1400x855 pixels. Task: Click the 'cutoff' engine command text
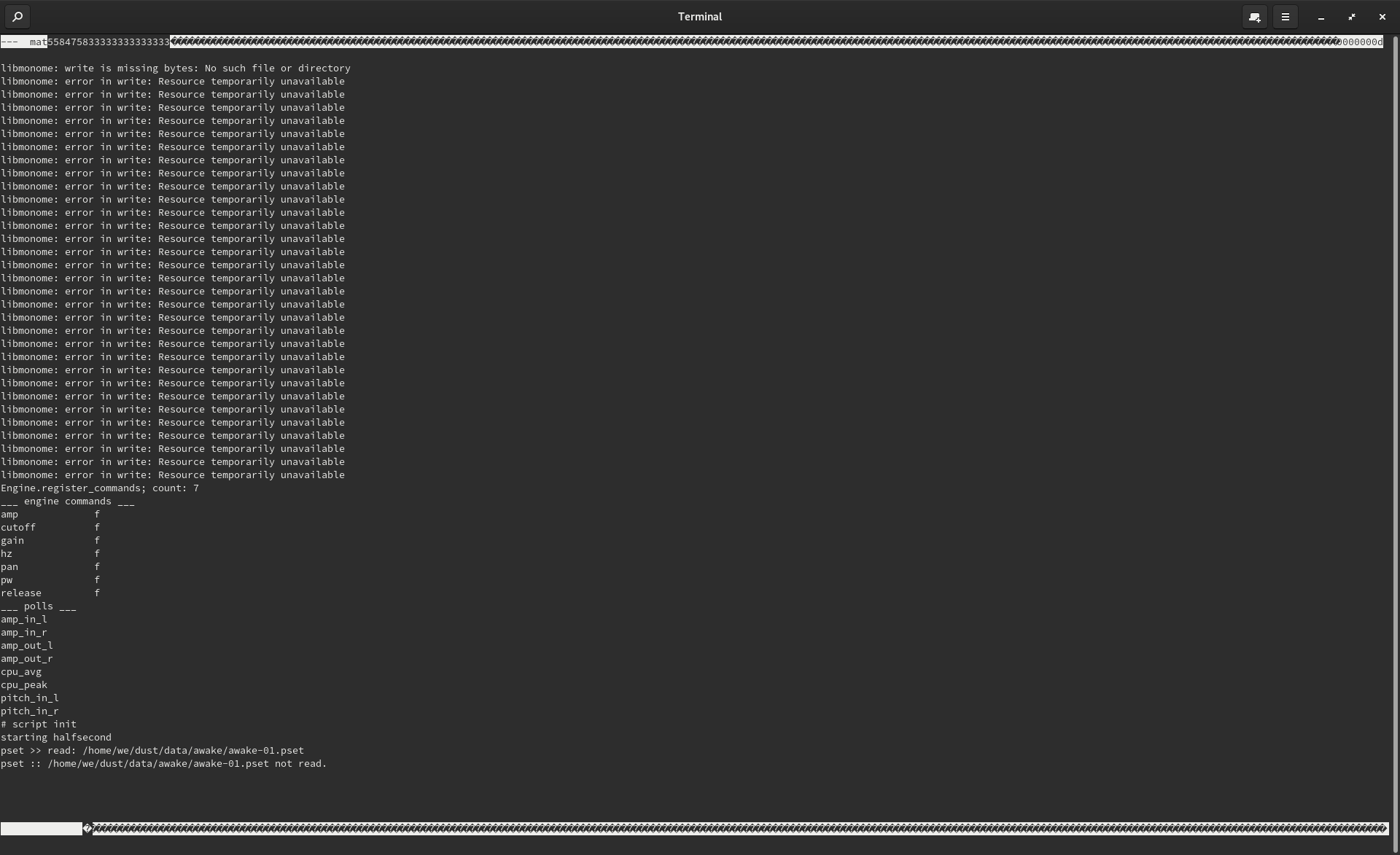(x=18, y=527)
